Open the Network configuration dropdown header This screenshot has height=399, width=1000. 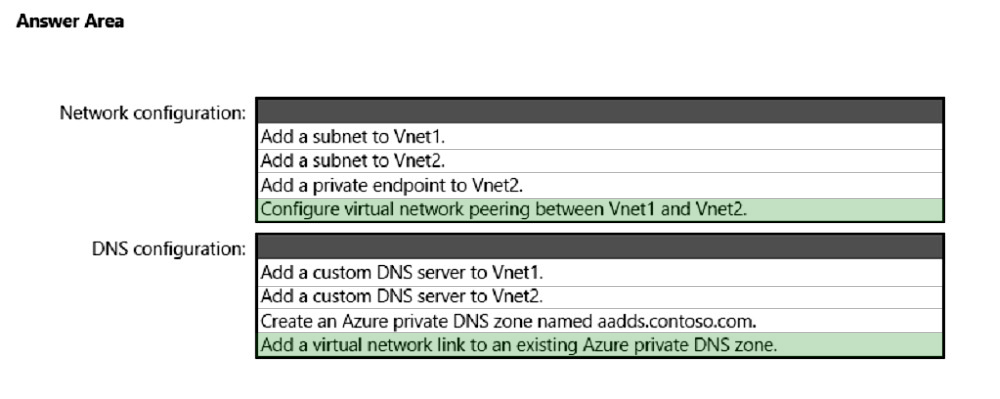pyautogui.click(x=599, y=111)
